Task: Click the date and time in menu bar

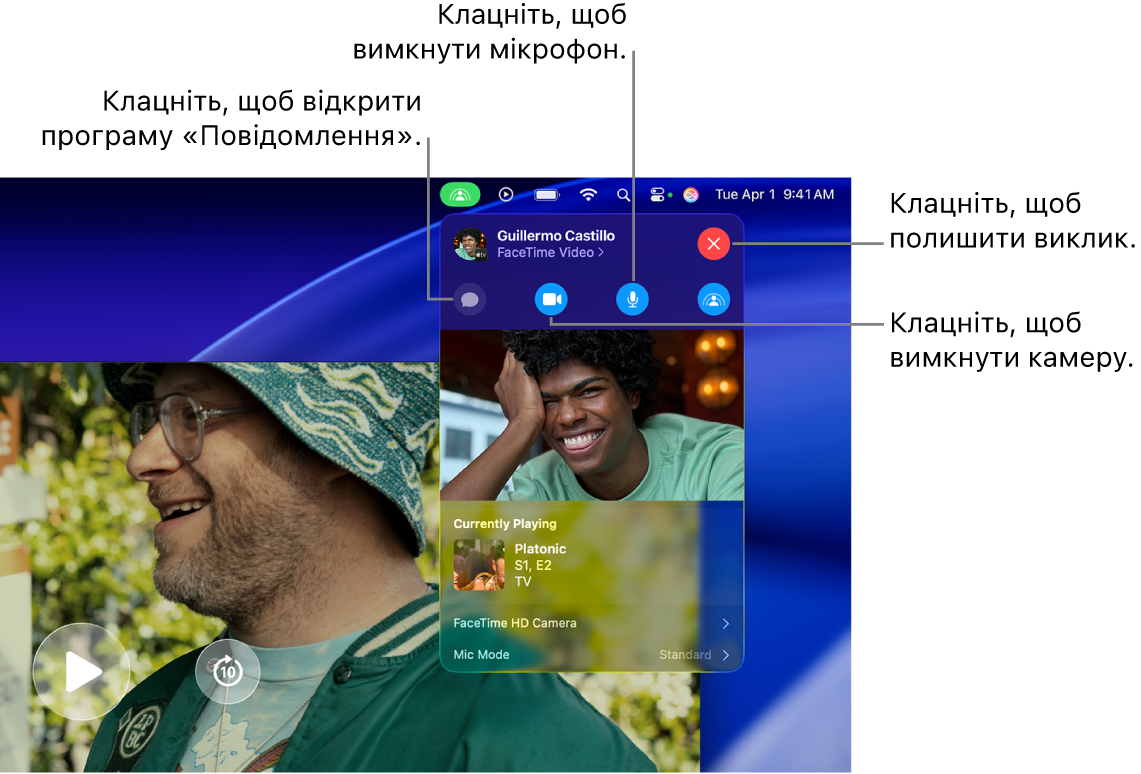Action: coord(774,194)
